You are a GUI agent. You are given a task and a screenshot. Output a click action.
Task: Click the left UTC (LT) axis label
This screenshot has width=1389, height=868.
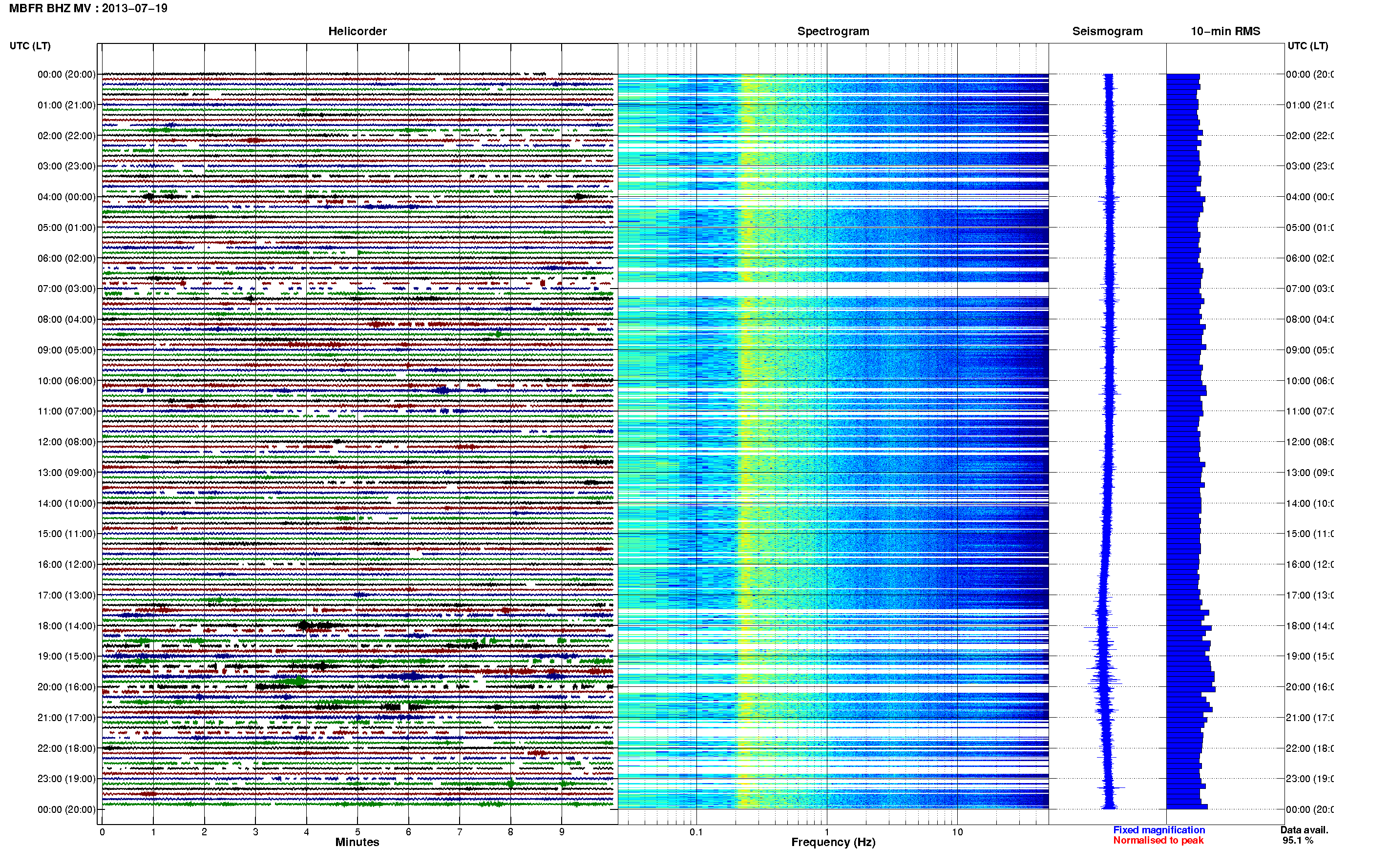tap(30, 46)
